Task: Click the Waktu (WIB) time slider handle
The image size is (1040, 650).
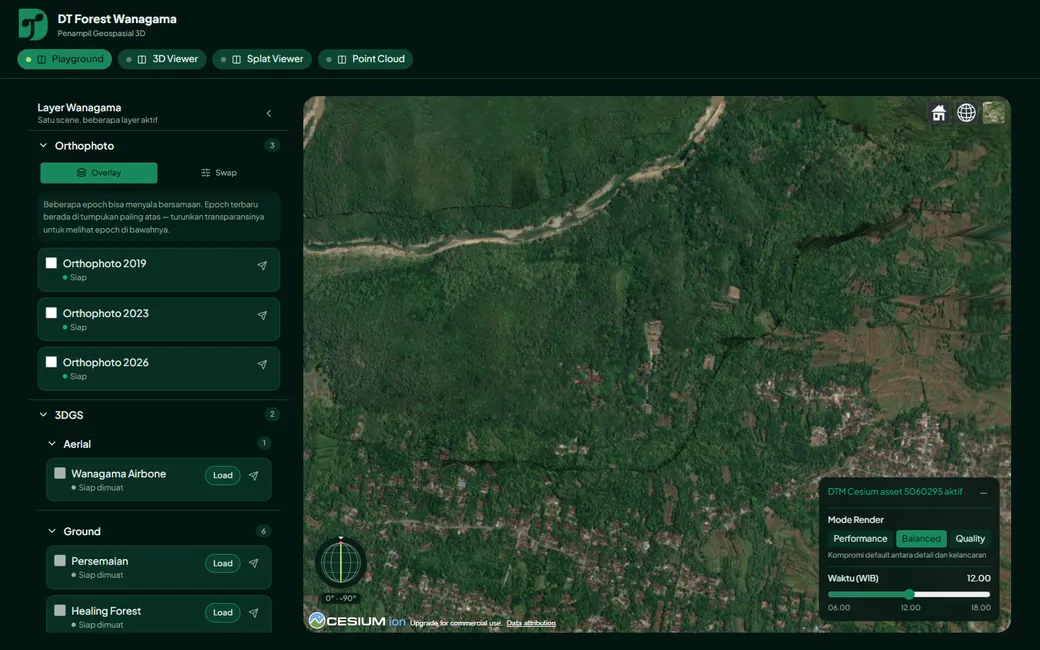Action: [x=909, y=594]
